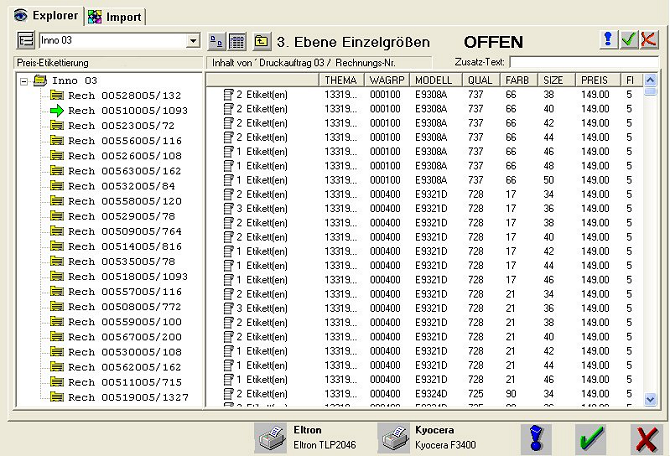Click label icon of E9321D color 17 size 36 row
670x456 pixels.
click(x=229, y=209)
